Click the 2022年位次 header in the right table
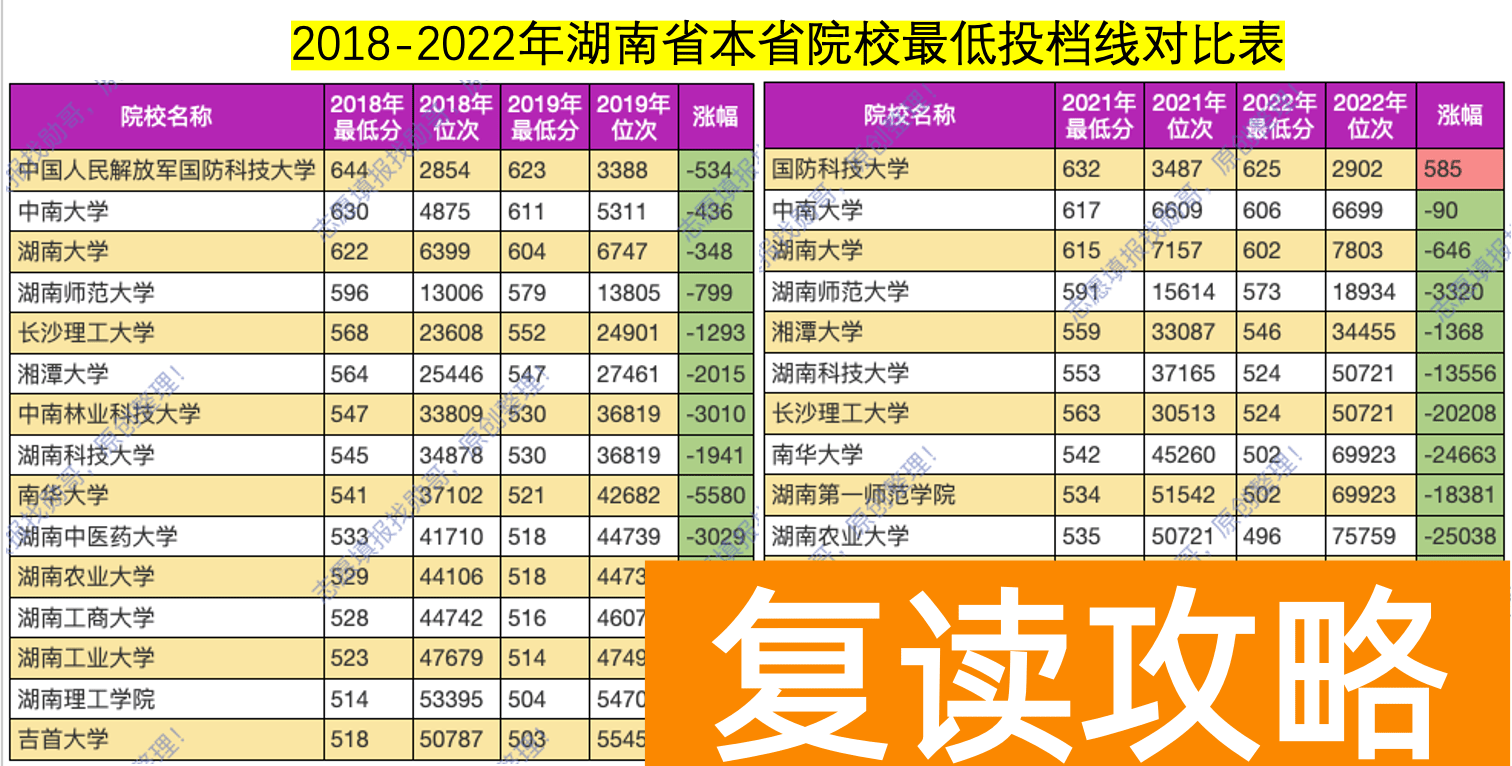Viewport: 1512px width, 766px height. (x=1369, y=115)
